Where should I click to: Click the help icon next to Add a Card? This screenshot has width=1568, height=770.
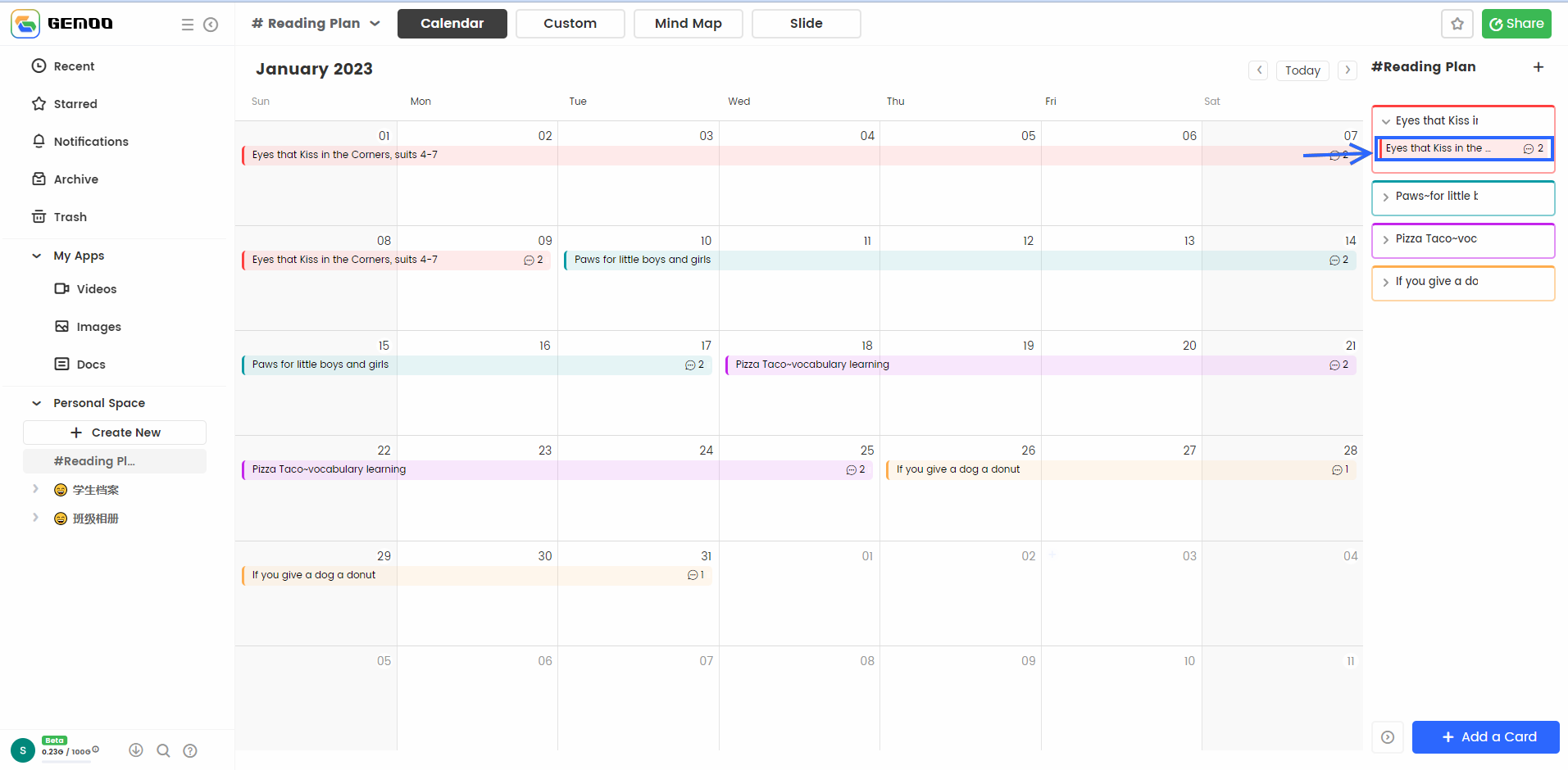point(1388,737)
